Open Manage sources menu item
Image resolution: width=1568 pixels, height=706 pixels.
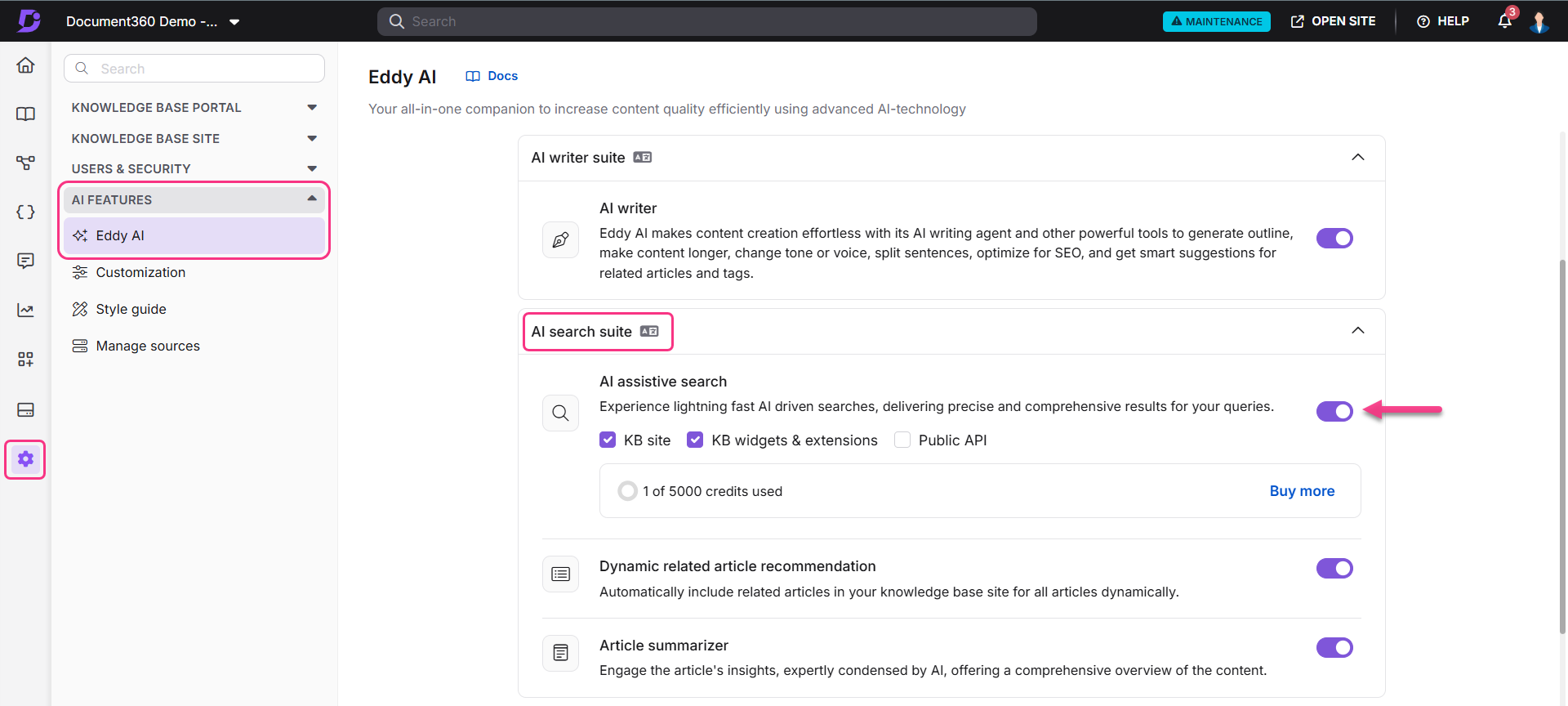pos(148,346)
